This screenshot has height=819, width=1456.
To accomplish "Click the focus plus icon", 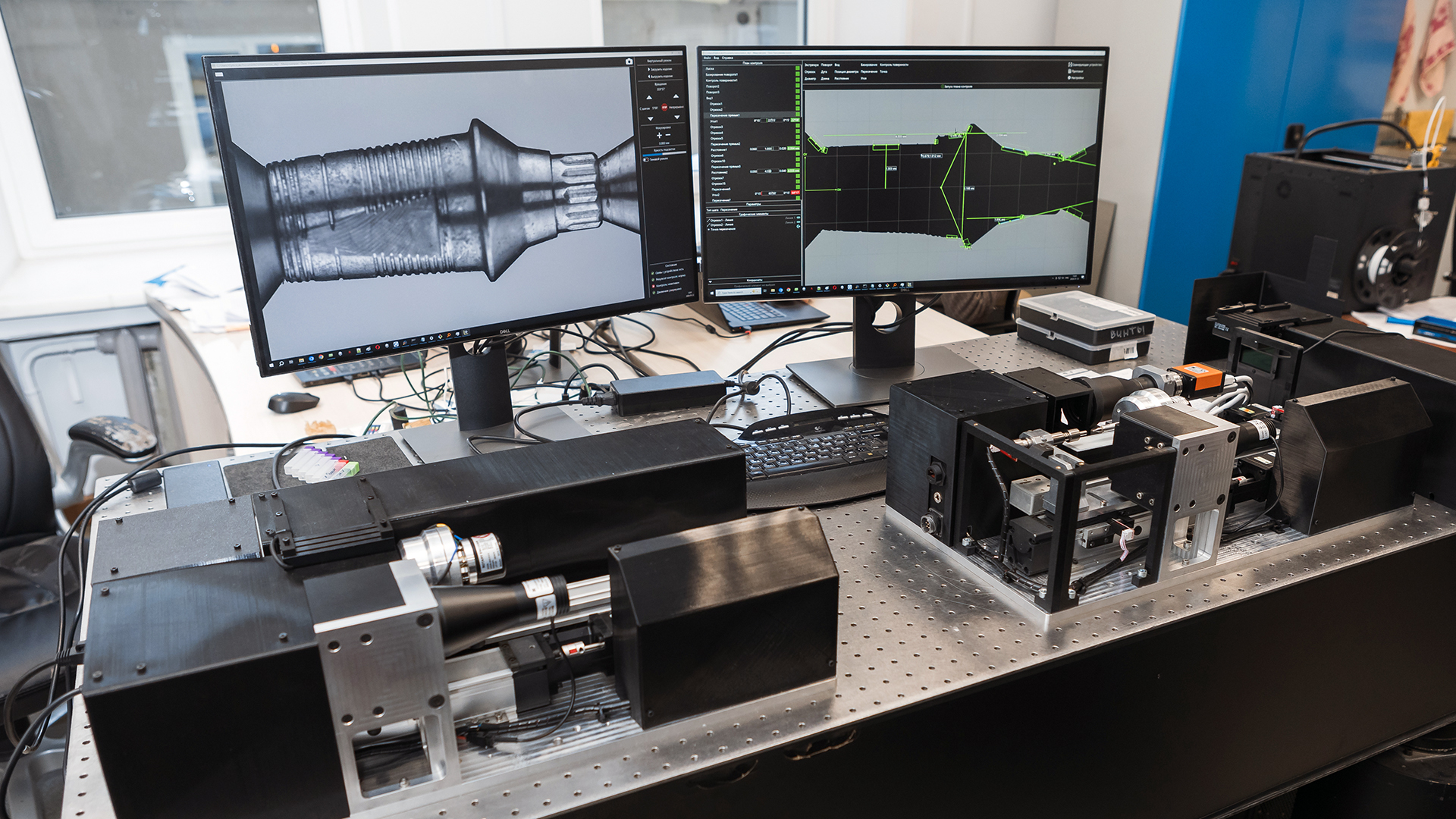I will click(659, 135).
